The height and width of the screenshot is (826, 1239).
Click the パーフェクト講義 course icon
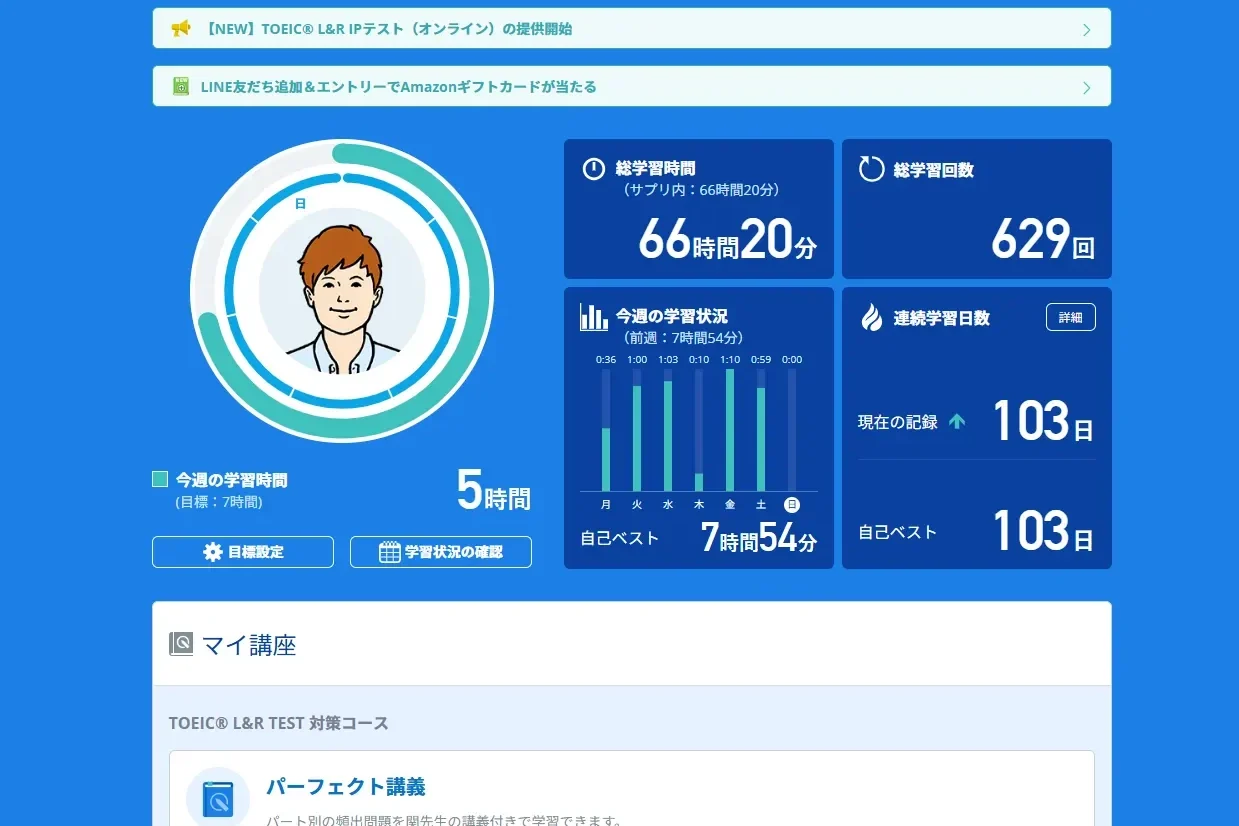tap(218, 798)
